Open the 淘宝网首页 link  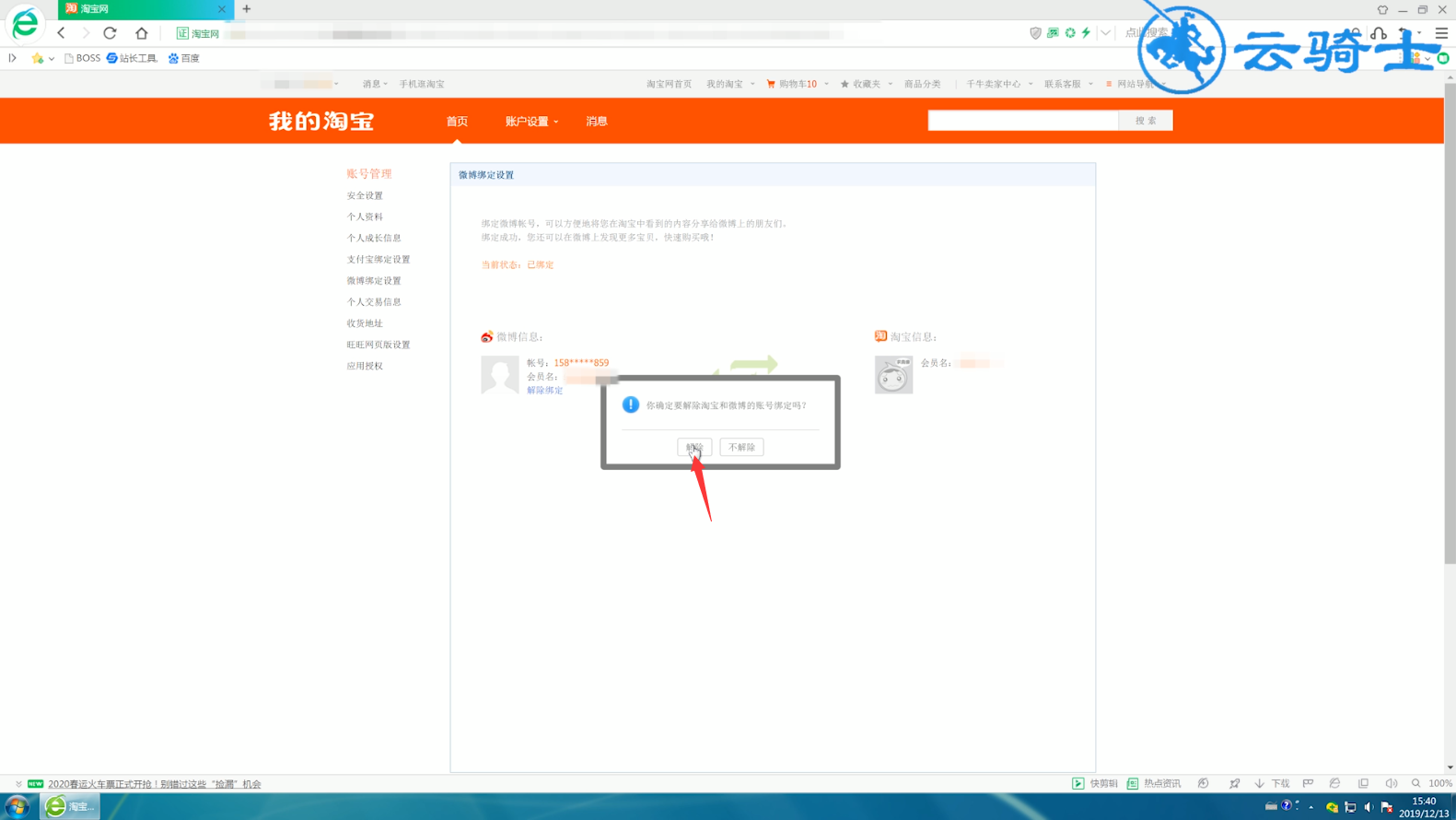point(669,84)
